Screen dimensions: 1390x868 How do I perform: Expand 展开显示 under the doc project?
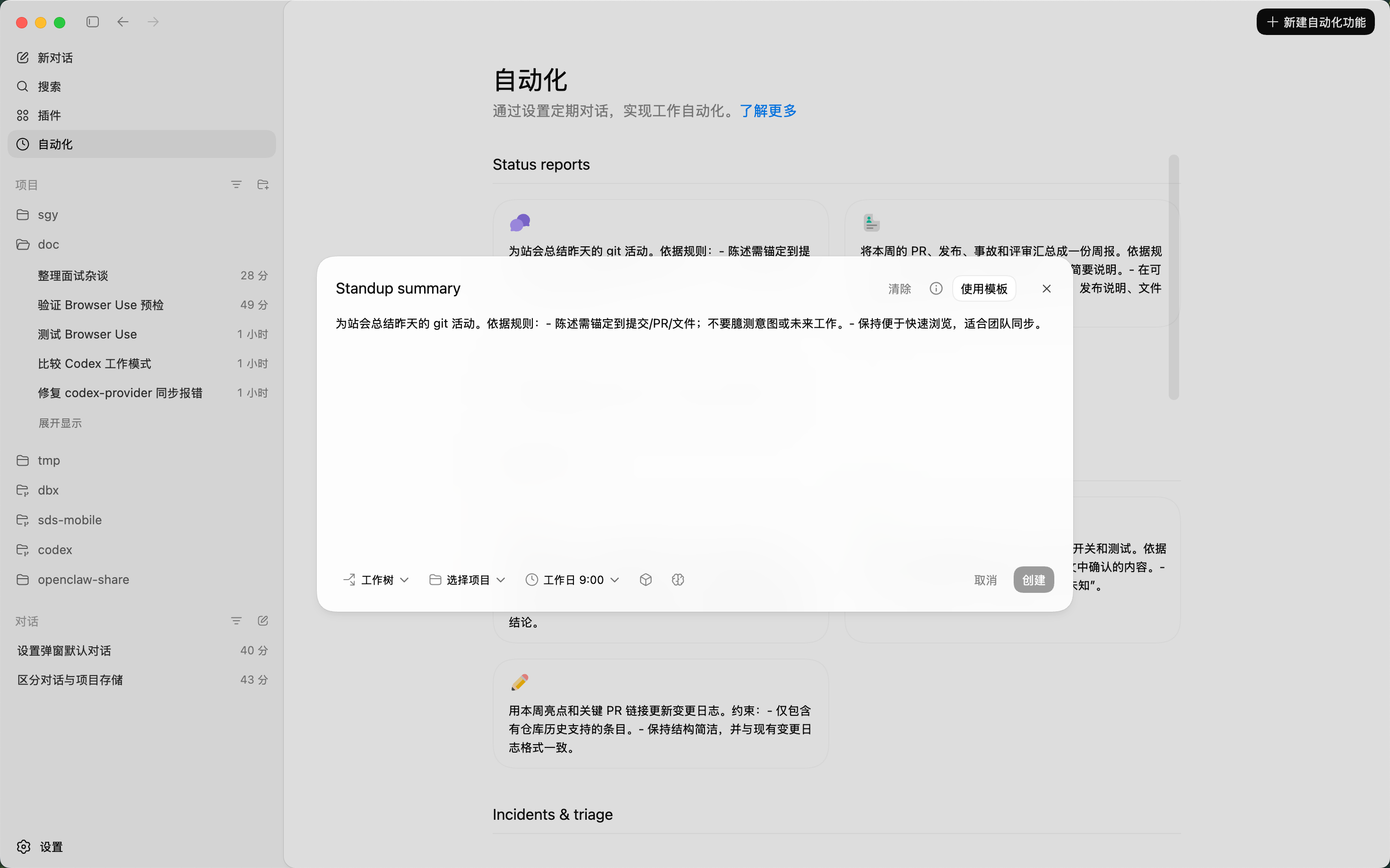click(60, 423)
